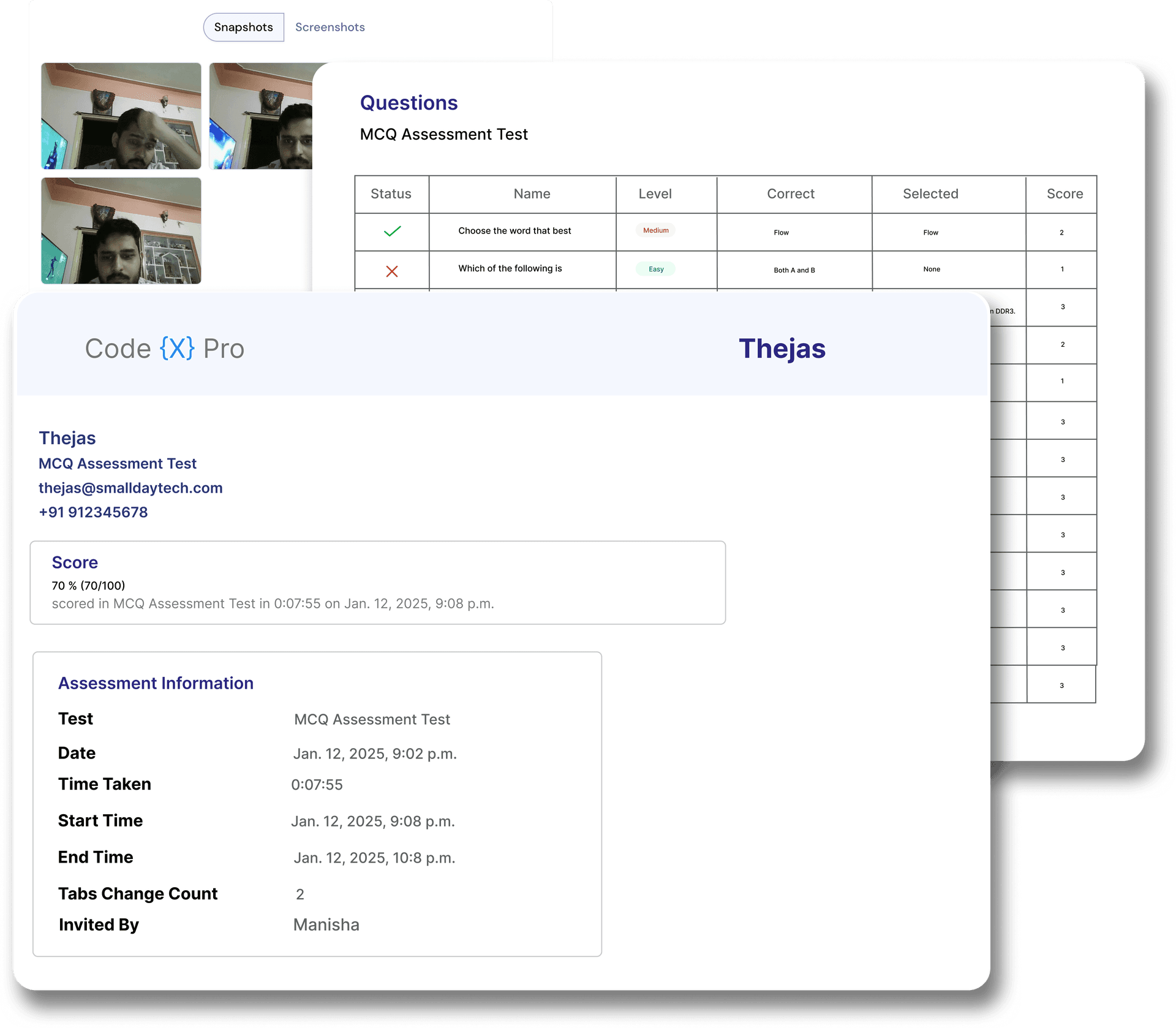Click the Medium level badge
The width and height of the screenshot is (1176, 1028).
click(x=655, y=230)
